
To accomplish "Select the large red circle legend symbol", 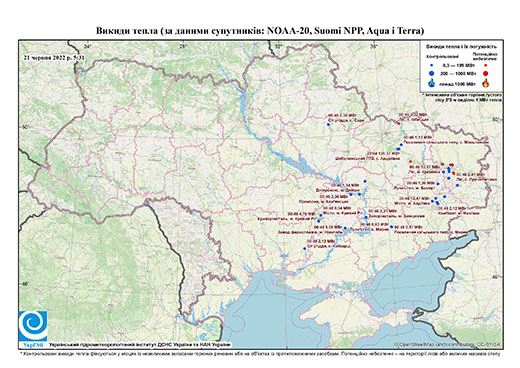I will coord(486,73).
